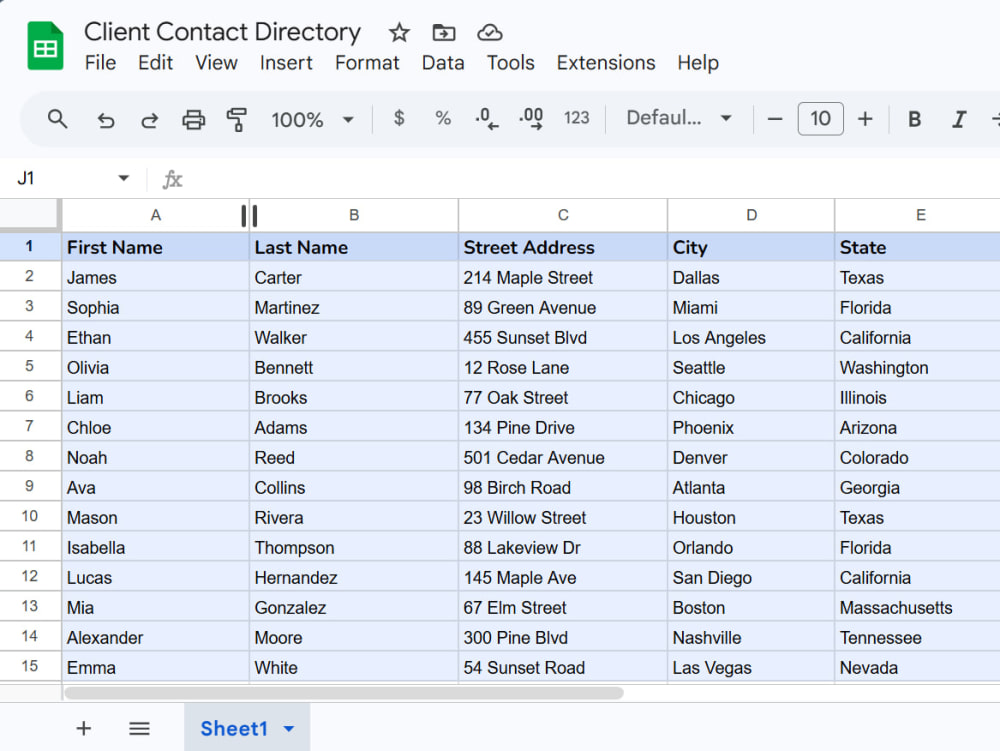Select cell containing 501 Cedar Avenue
This screenshot has height=751, width=1000.
pos(563,456)
